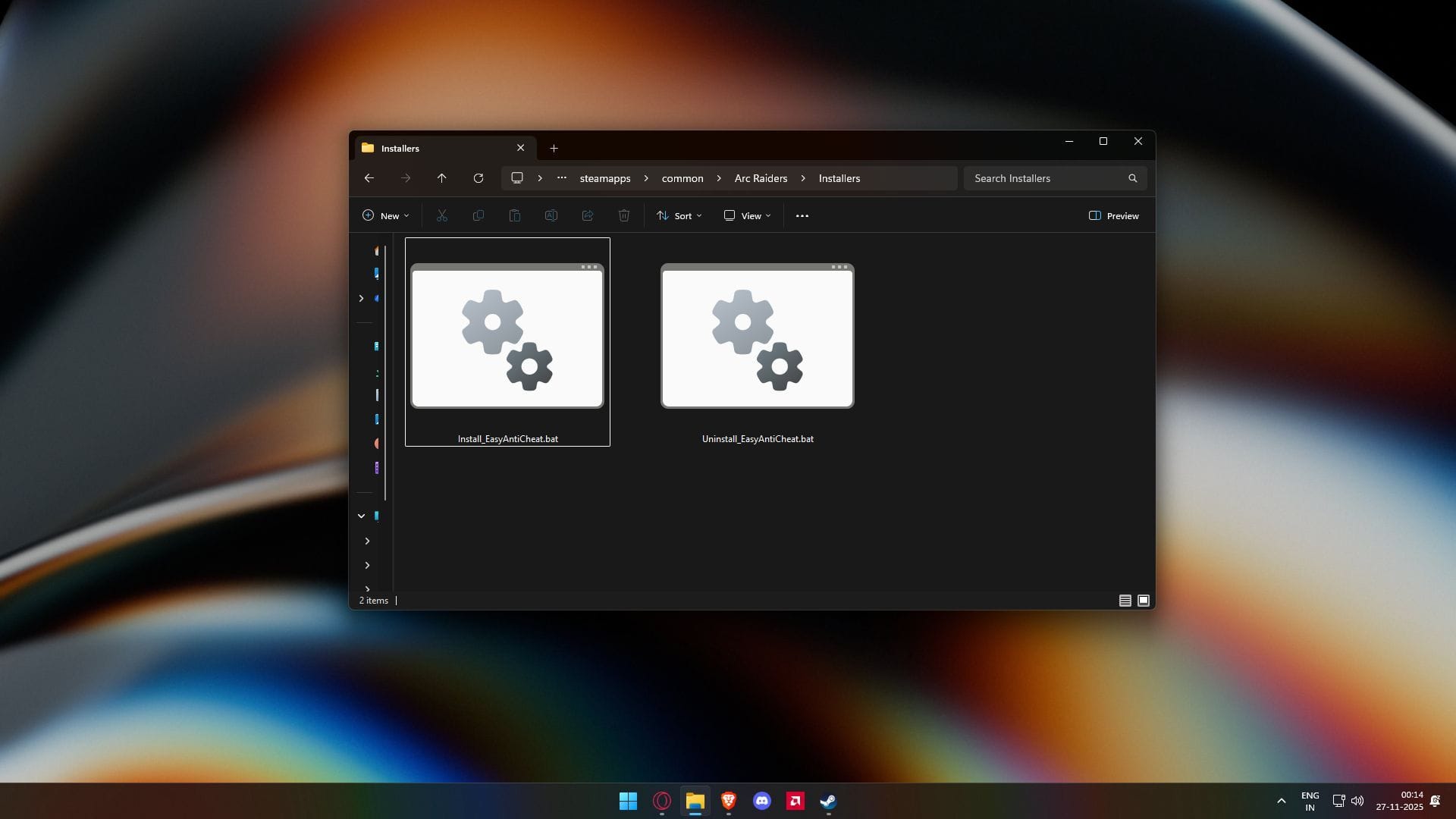Toggle the Preview pane
The image size is (1456, 819).
1113,216
